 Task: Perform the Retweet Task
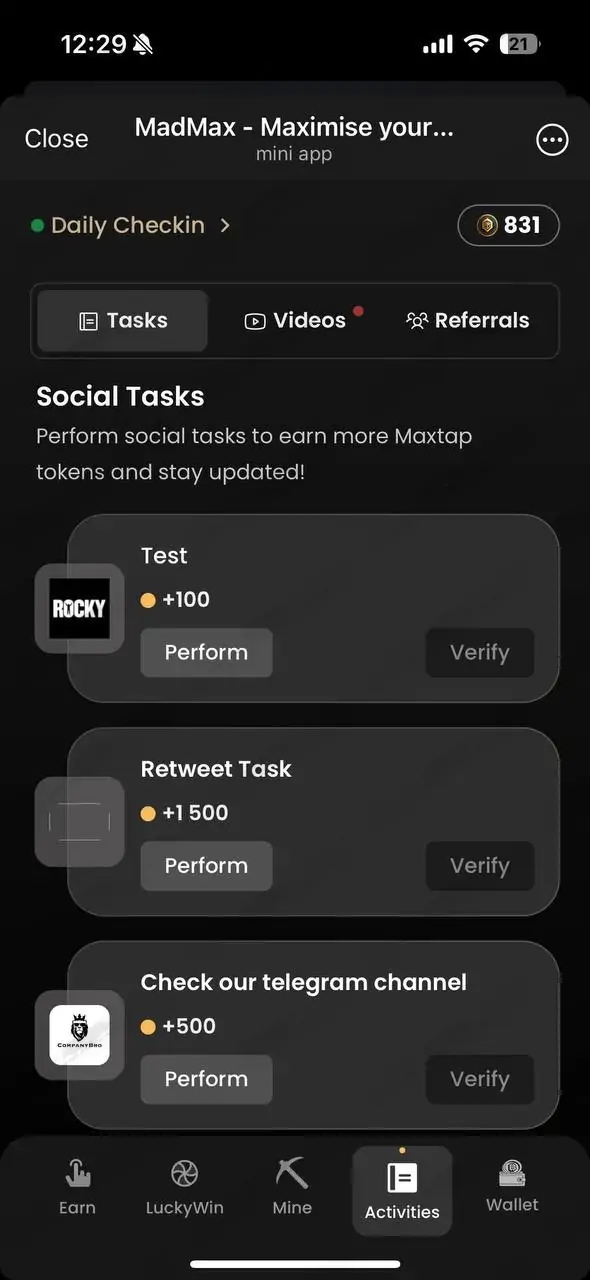[206, 866]
